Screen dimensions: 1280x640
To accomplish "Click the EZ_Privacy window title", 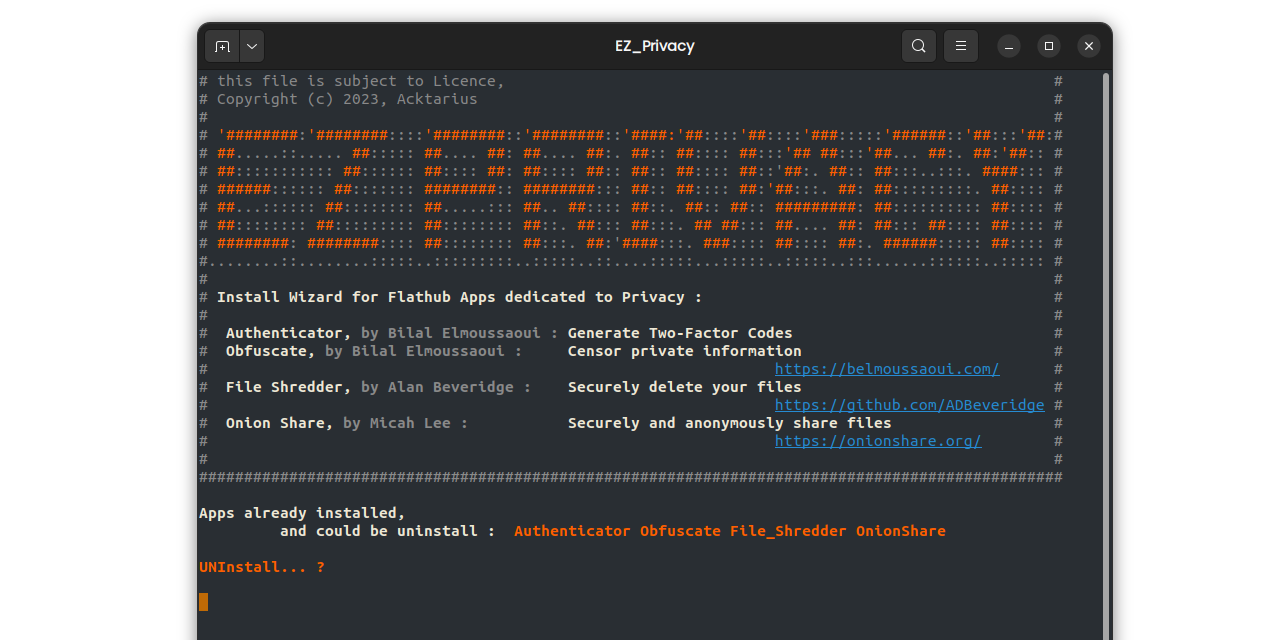I will pyautogui.click(x=655, y=46).
